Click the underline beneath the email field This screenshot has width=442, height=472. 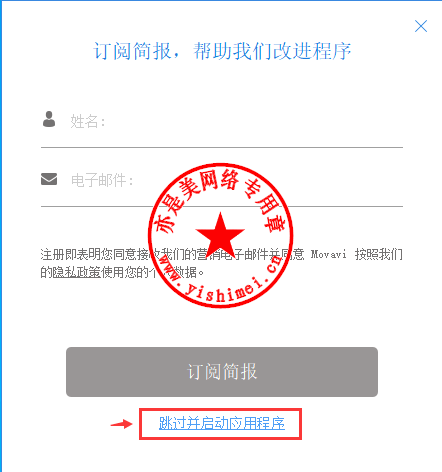[222, 206]
